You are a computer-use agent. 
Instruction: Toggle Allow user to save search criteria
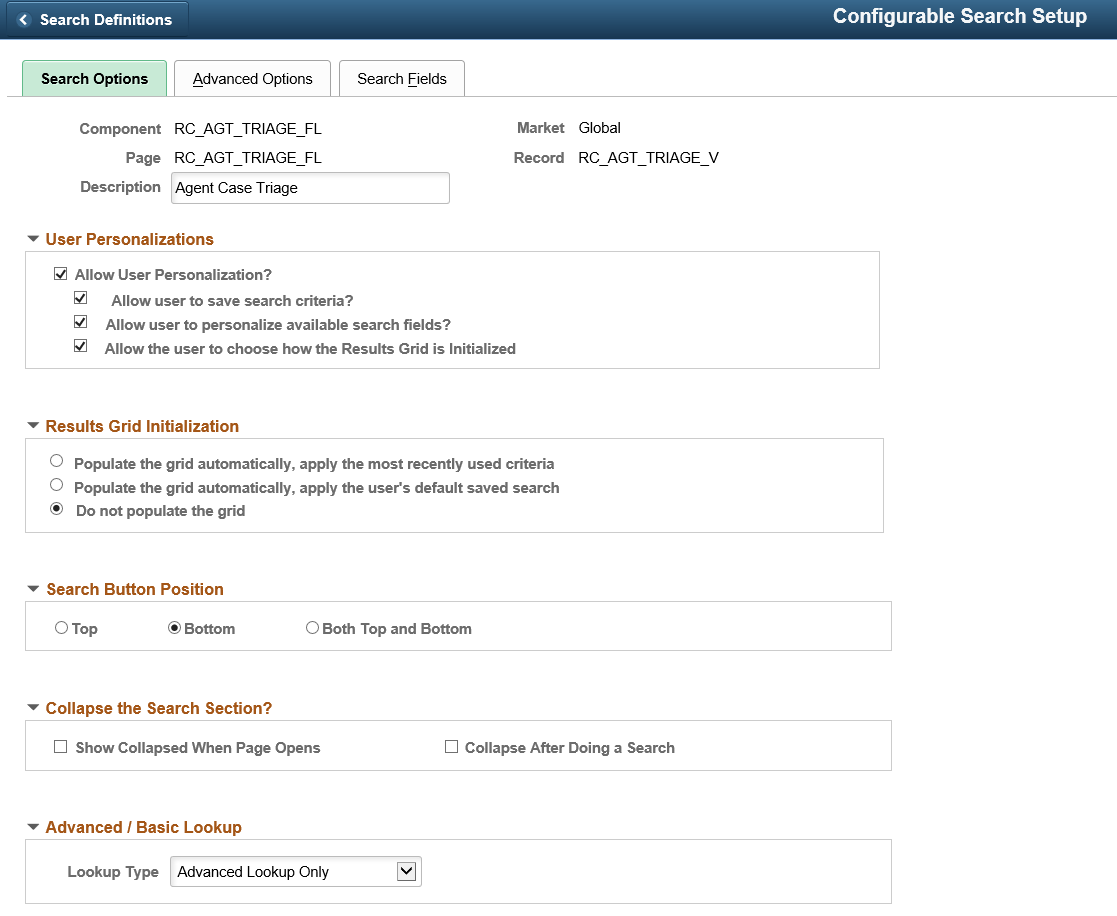coord(81,299)
